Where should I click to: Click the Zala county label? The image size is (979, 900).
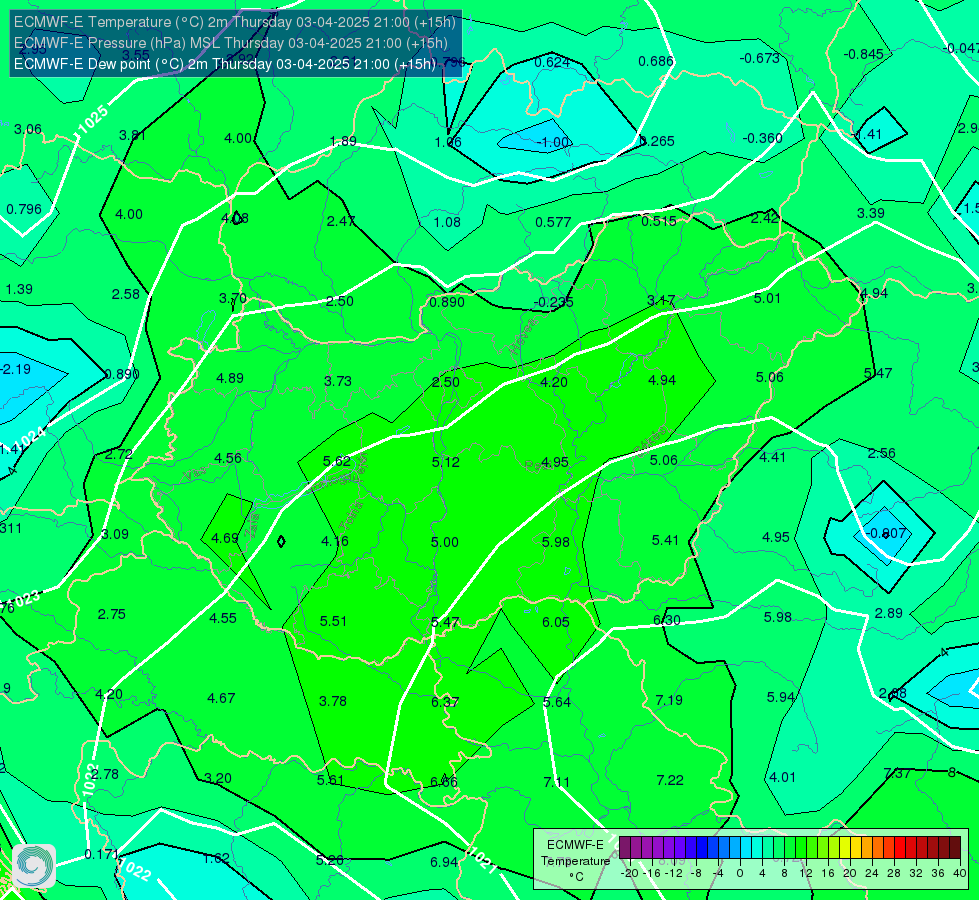251,528
